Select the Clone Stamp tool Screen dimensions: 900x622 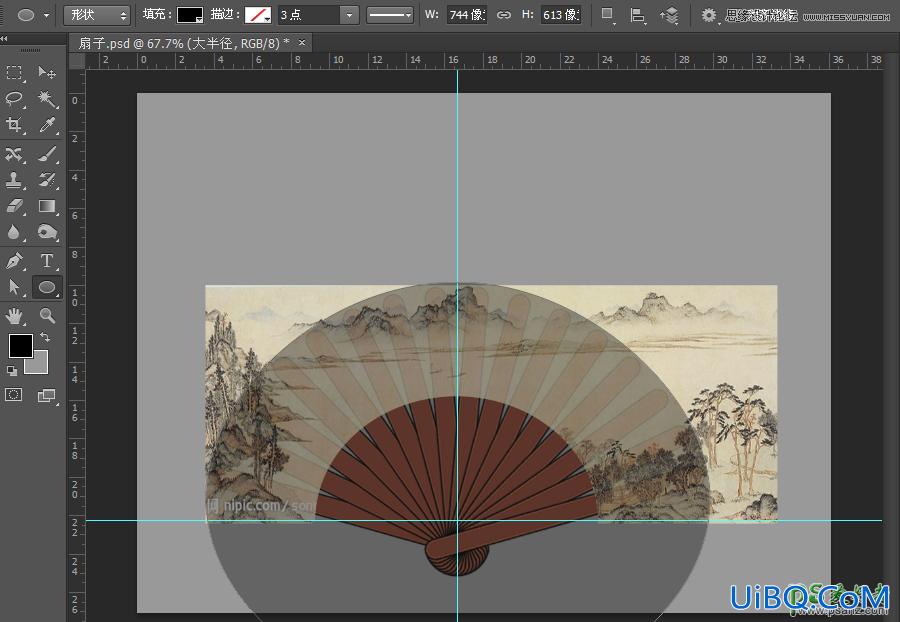click(x=14, y=180)
